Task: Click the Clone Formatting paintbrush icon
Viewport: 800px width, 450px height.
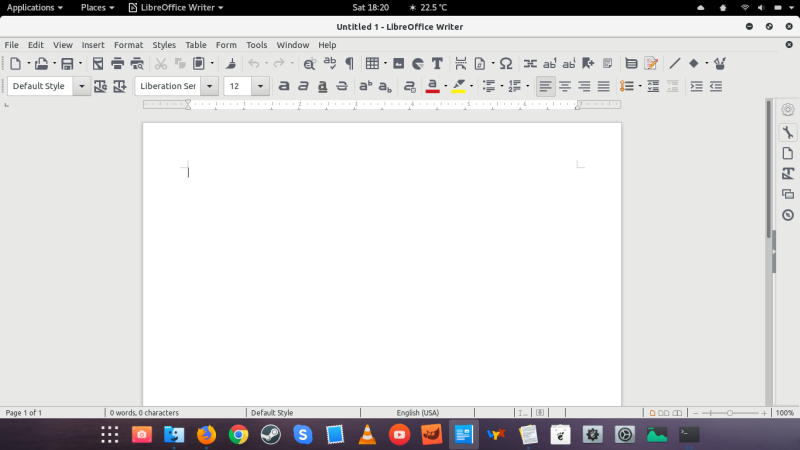Action: tap(230, 63)
